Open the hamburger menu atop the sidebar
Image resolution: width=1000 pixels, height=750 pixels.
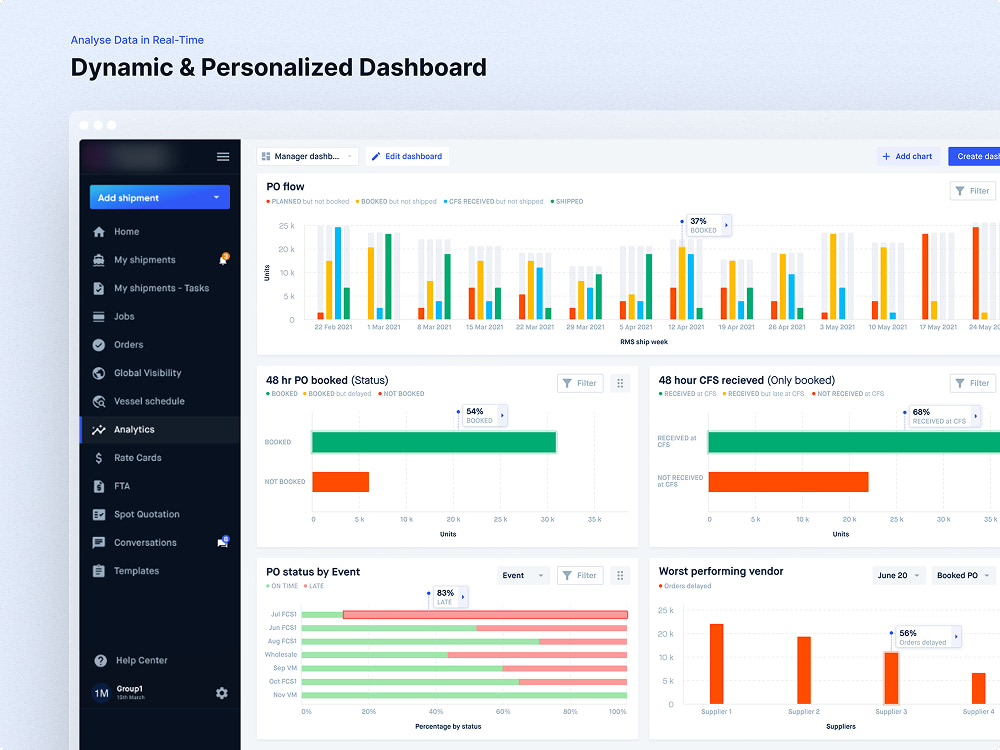tap(223, 156)
